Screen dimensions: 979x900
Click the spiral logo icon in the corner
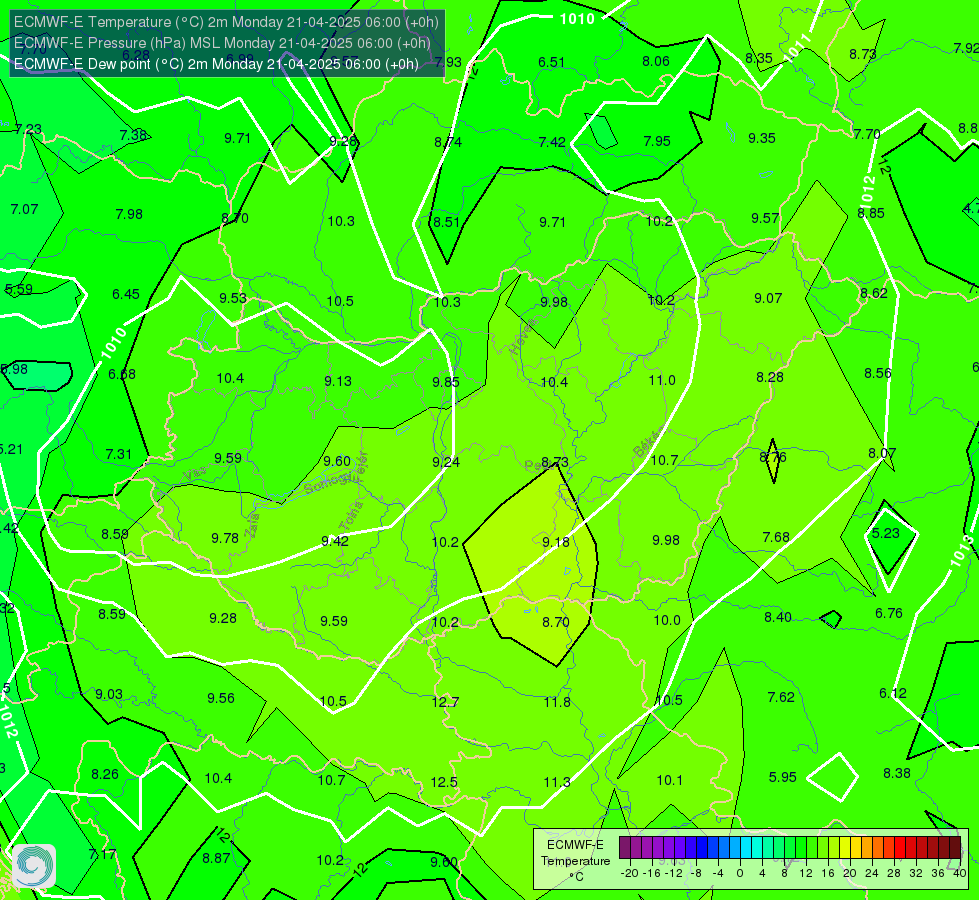tap(34, 866)
